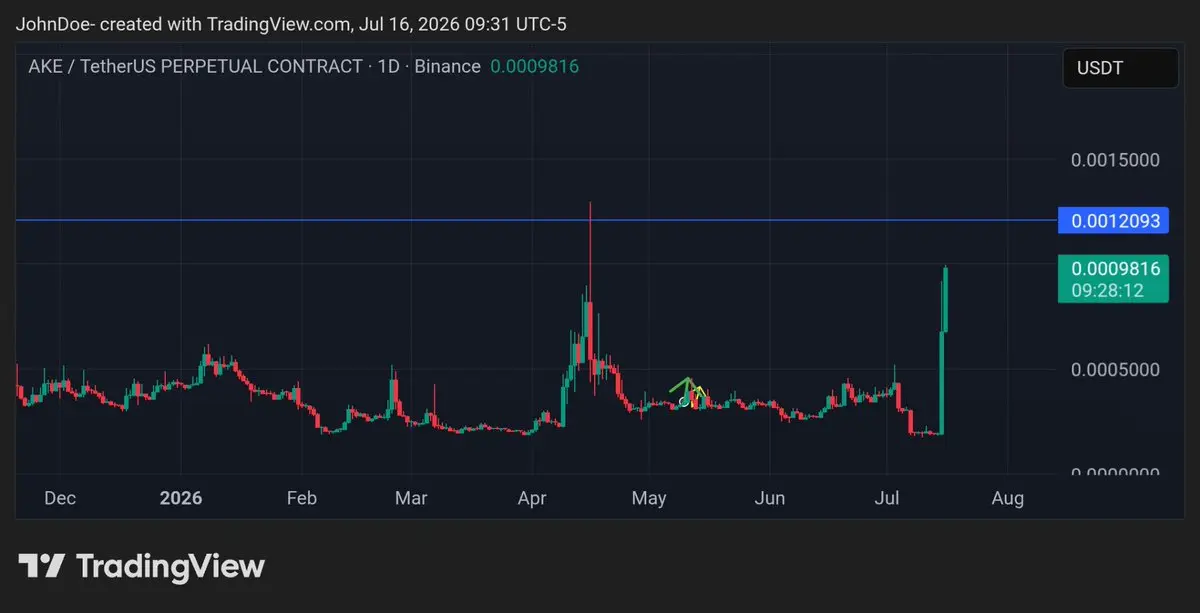
Task: Click the Jul label on time axis
Action: (887, 498)
